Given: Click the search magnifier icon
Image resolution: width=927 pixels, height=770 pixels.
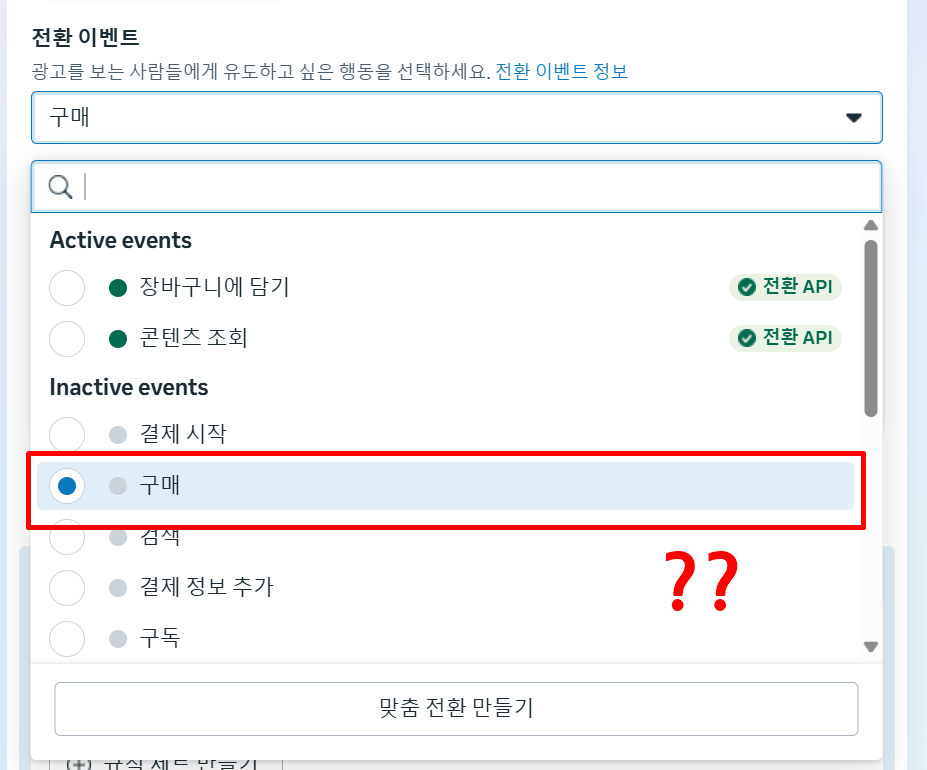Looking at the screenshot, I should 60,187.
